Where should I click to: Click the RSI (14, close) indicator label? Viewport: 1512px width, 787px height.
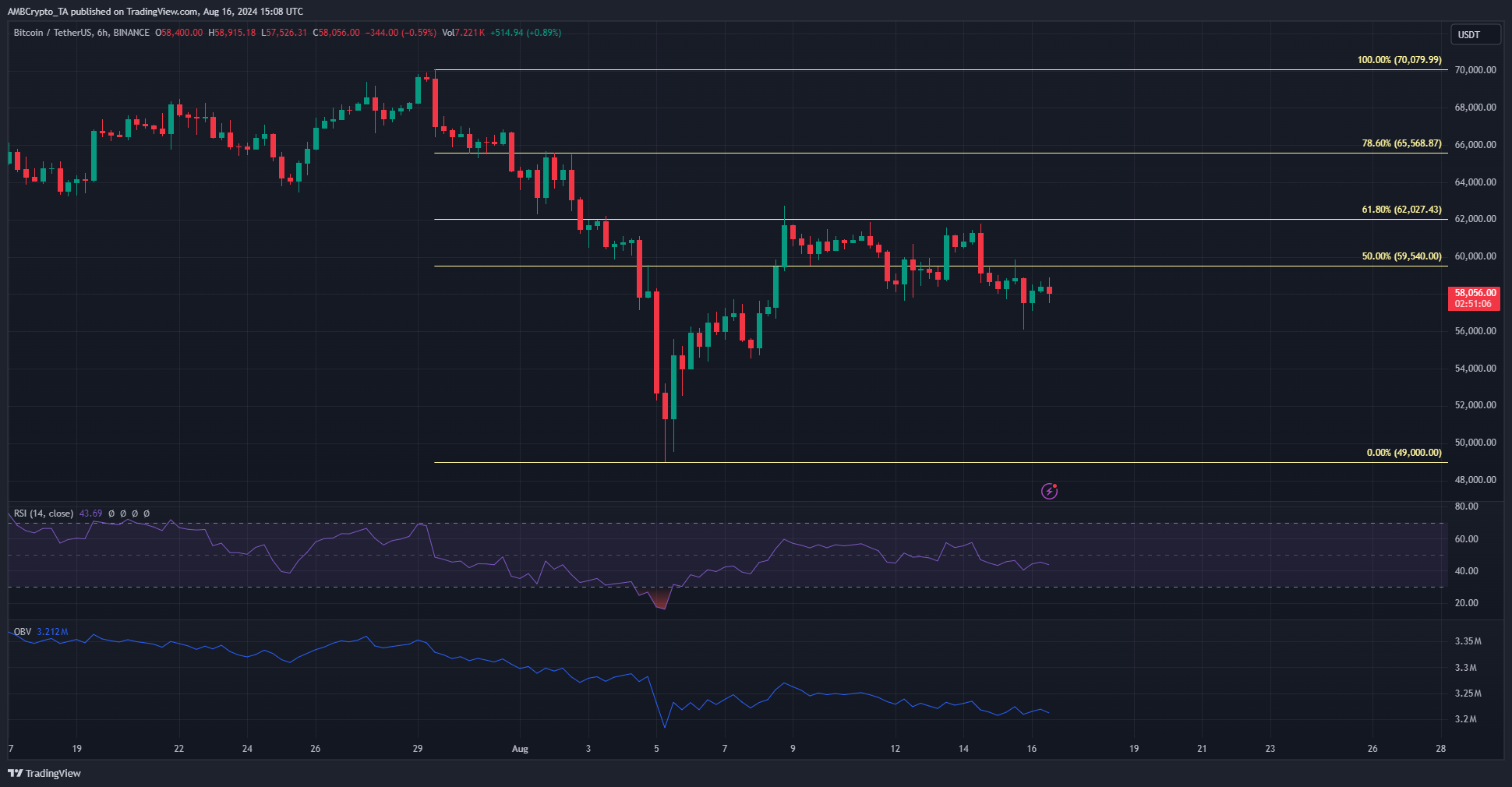click(x=44, y=513)
